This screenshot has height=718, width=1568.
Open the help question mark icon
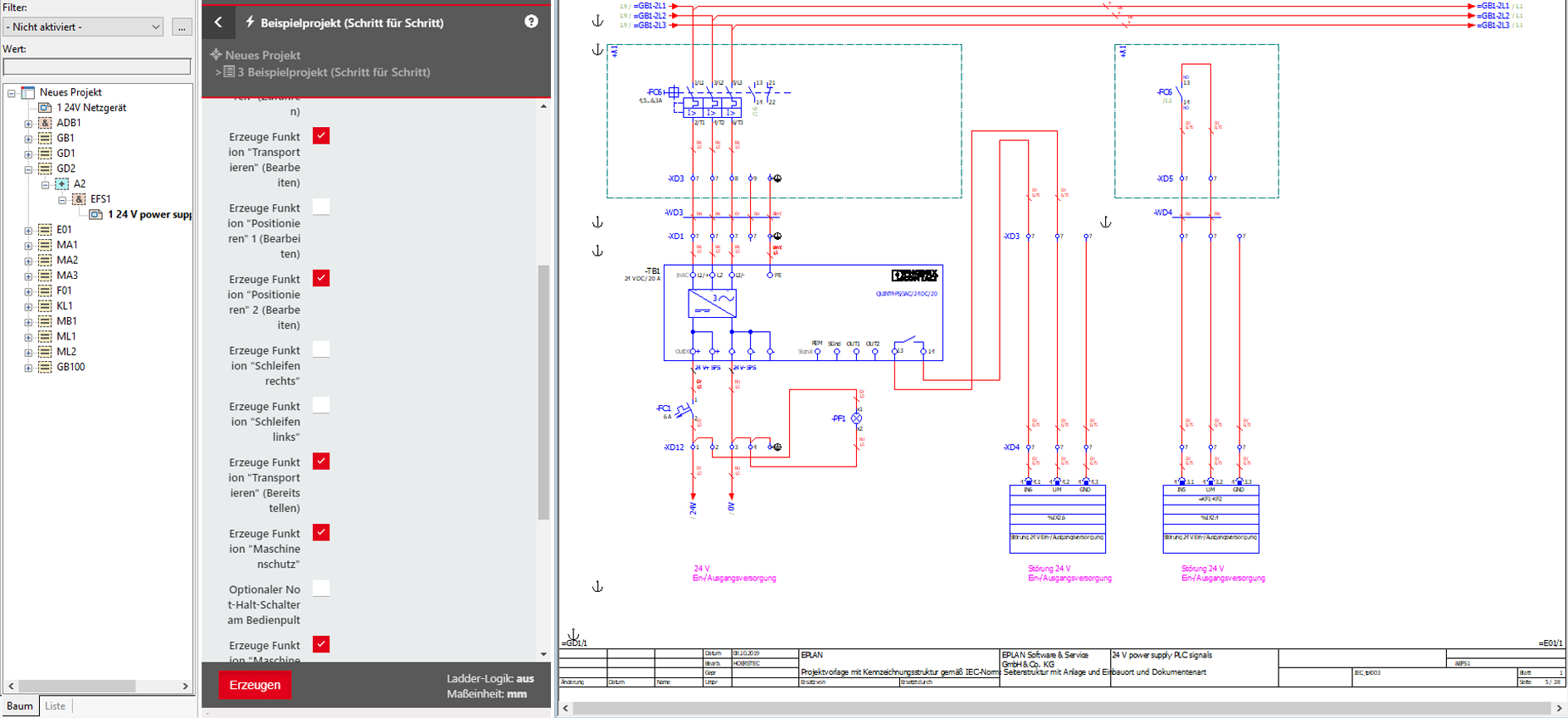(531, 22)
